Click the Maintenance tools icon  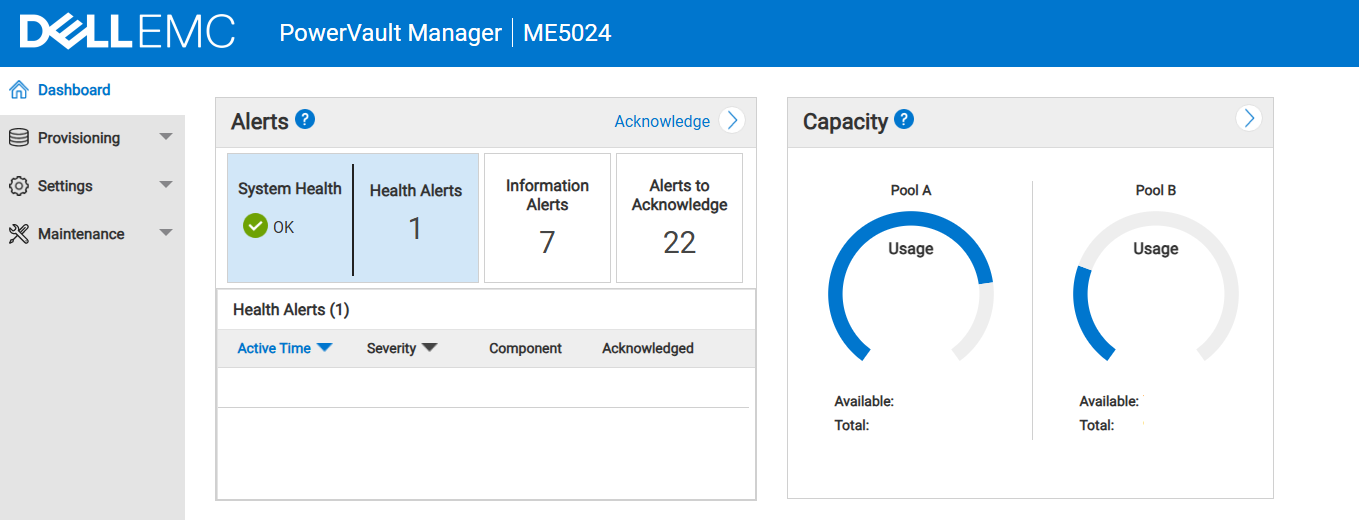[18, 234]
